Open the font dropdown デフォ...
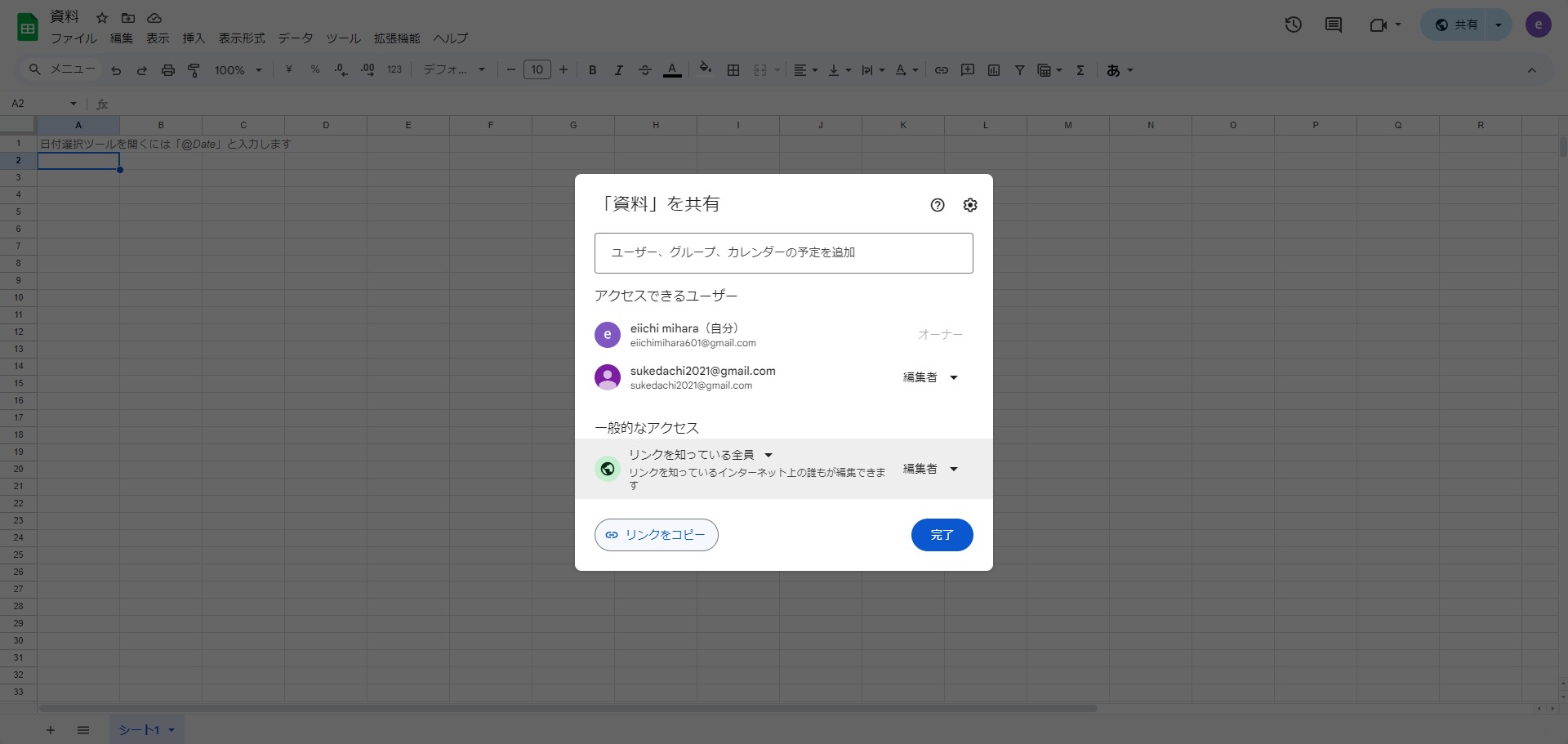The image size is (1568, 744). [454, 70]
